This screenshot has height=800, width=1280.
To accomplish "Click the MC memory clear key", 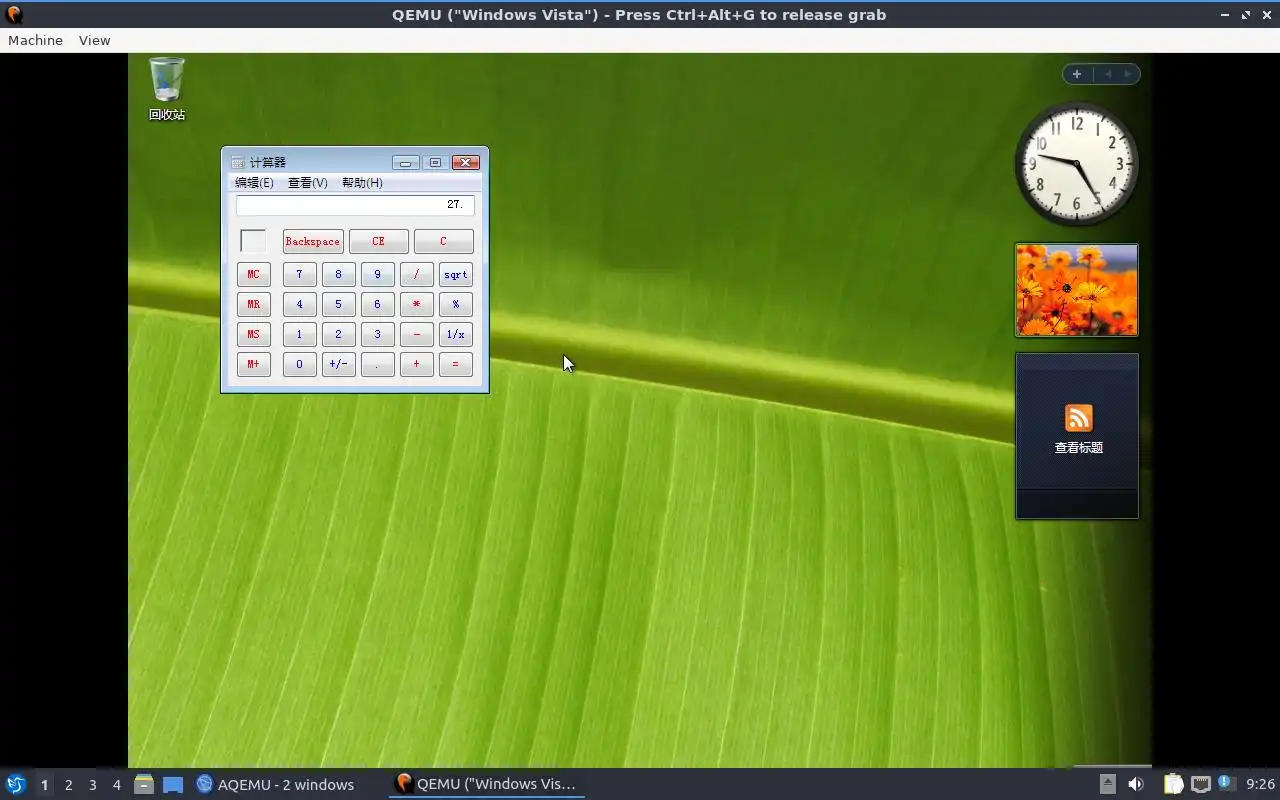I will (x=254, y=274).
